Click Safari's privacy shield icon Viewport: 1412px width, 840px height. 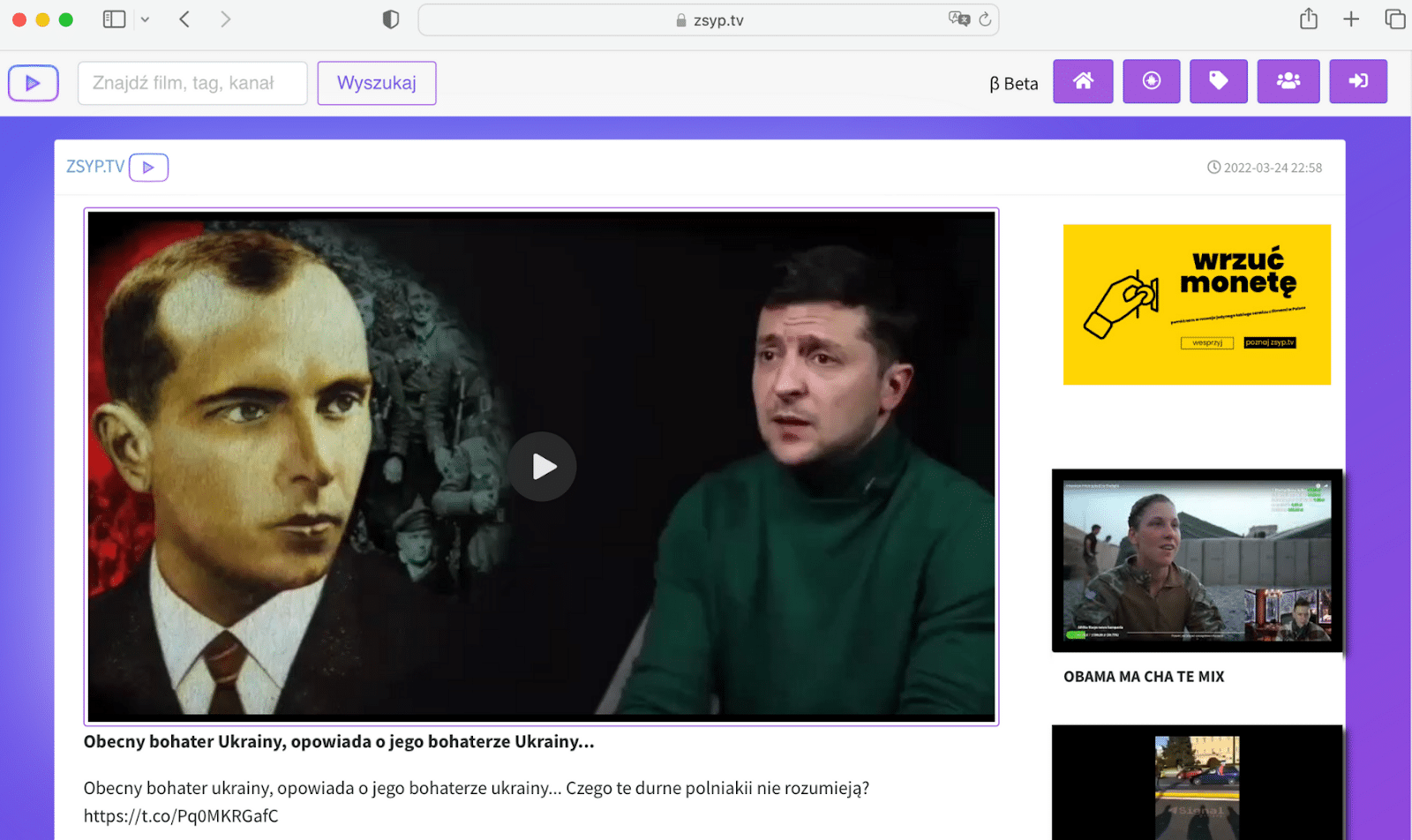pyautogui.click(x=391, y=19)
